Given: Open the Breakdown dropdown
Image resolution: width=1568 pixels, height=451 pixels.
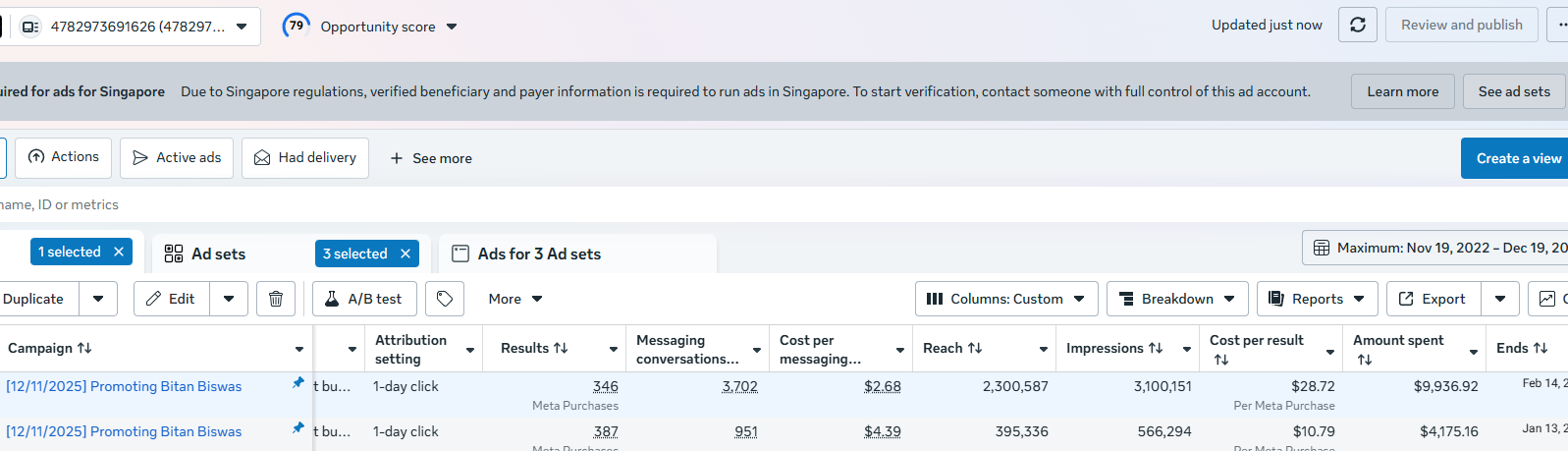Looking at the screenshot, I should coord(1177,299).
